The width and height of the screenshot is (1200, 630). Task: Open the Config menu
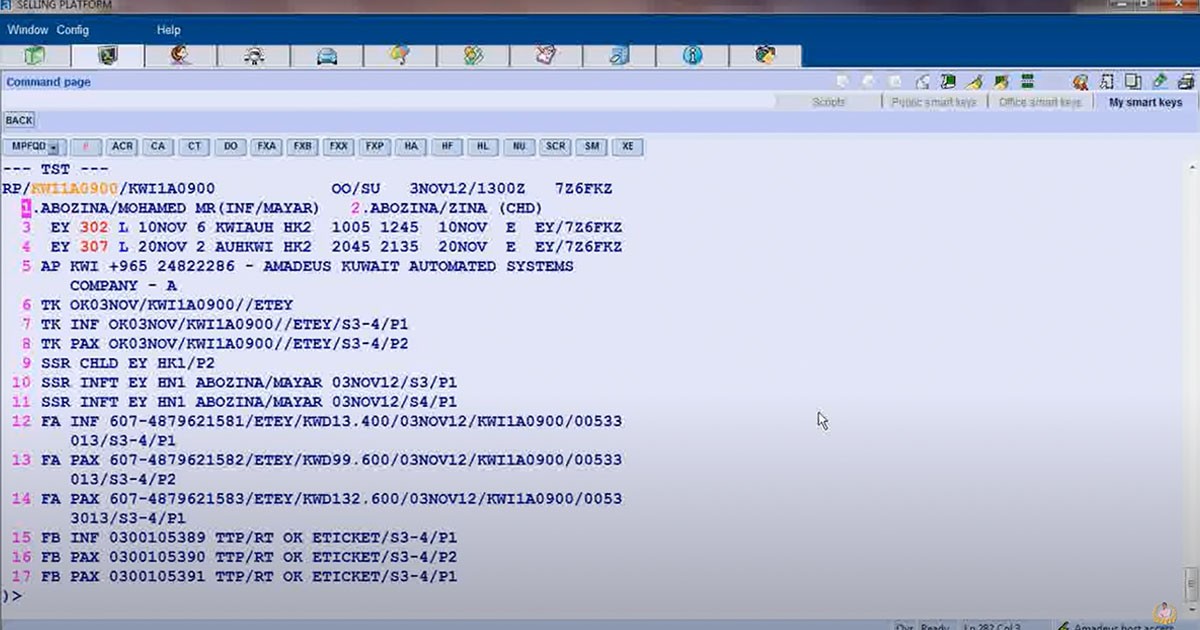73,30
